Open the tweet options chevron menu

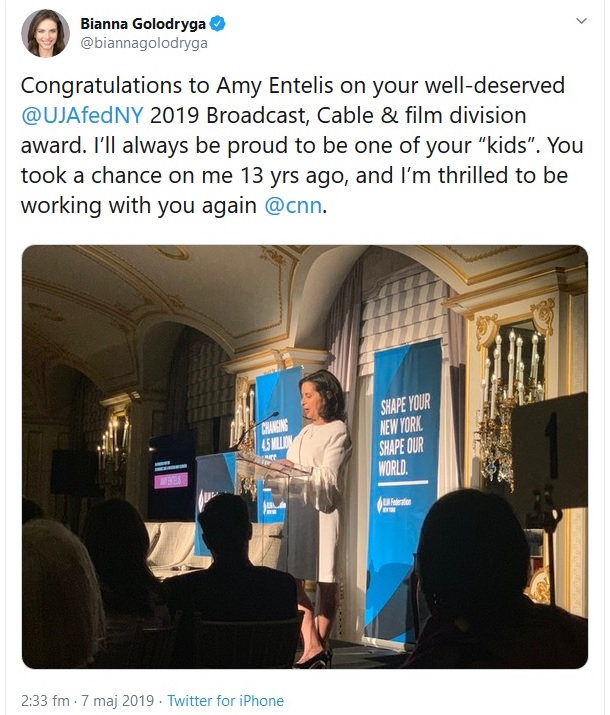(583, 21)
